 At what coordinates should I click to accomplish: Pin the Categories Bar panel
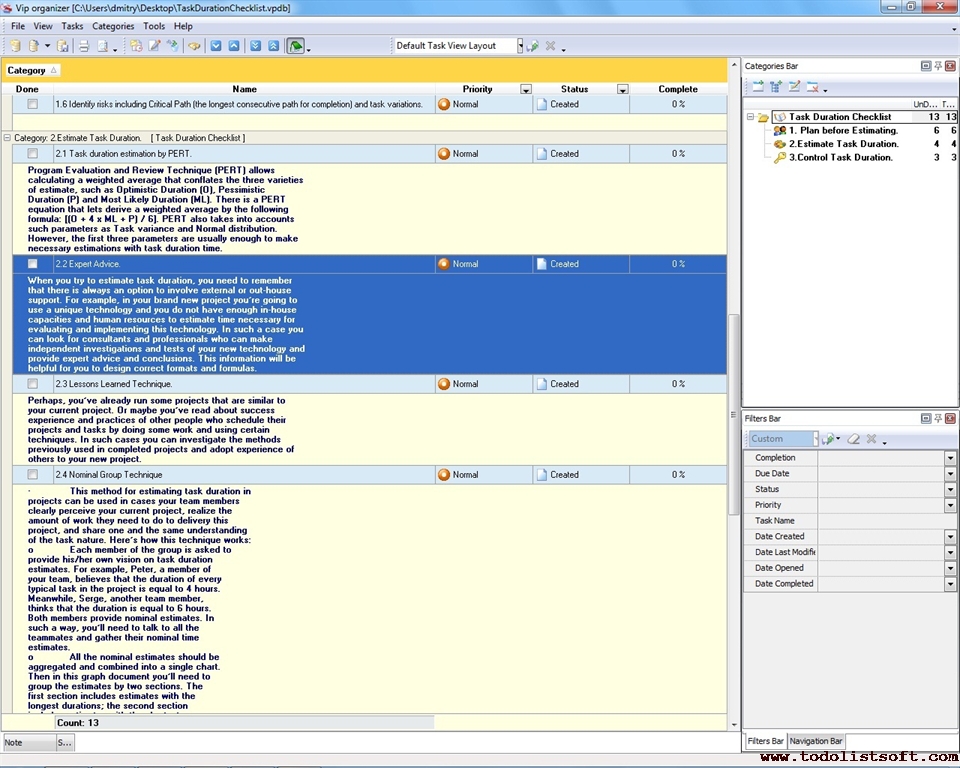pos(938,66)
